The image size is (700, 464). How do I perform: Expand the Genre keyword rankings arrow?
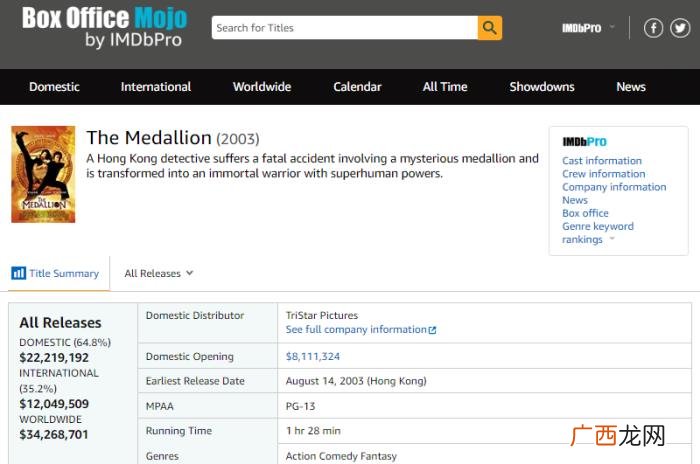612,238
